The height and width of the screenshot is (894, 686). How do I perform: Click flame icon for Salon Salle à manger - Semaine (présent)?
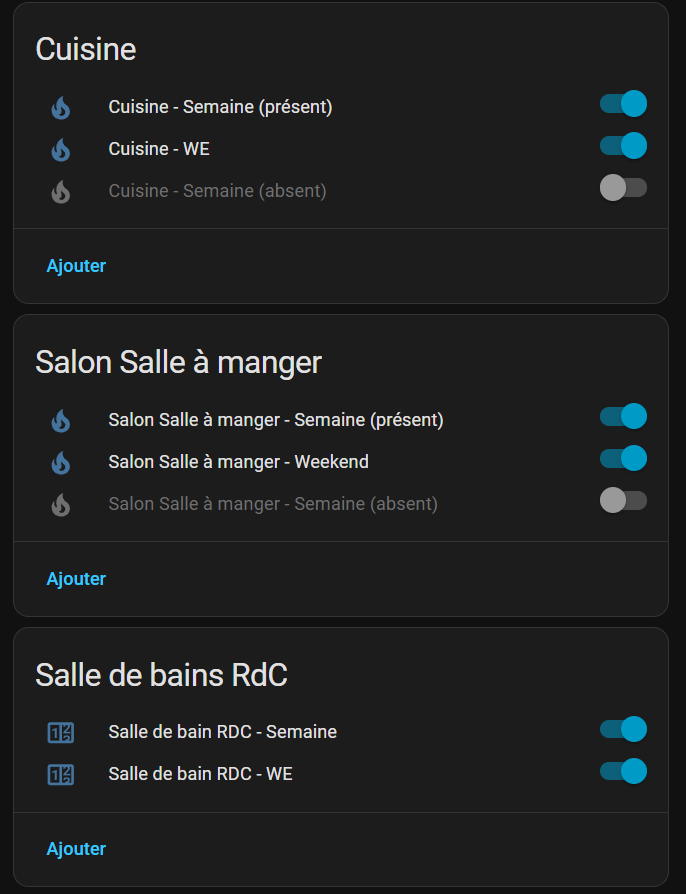[x=61, y=420]
